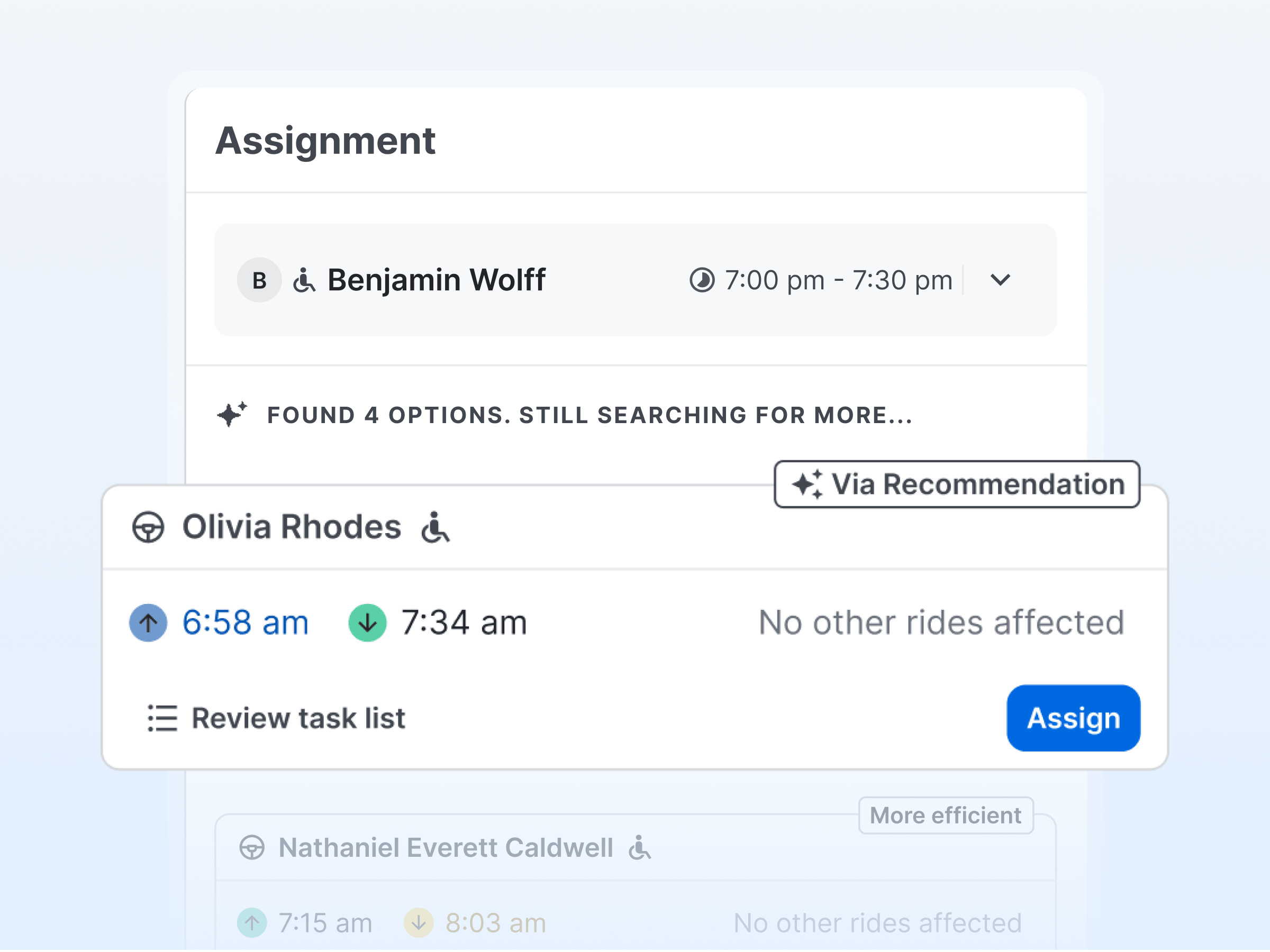Click the list icon beside Review task list
The height and width of the screenshot is (952, 1270).
162,718
